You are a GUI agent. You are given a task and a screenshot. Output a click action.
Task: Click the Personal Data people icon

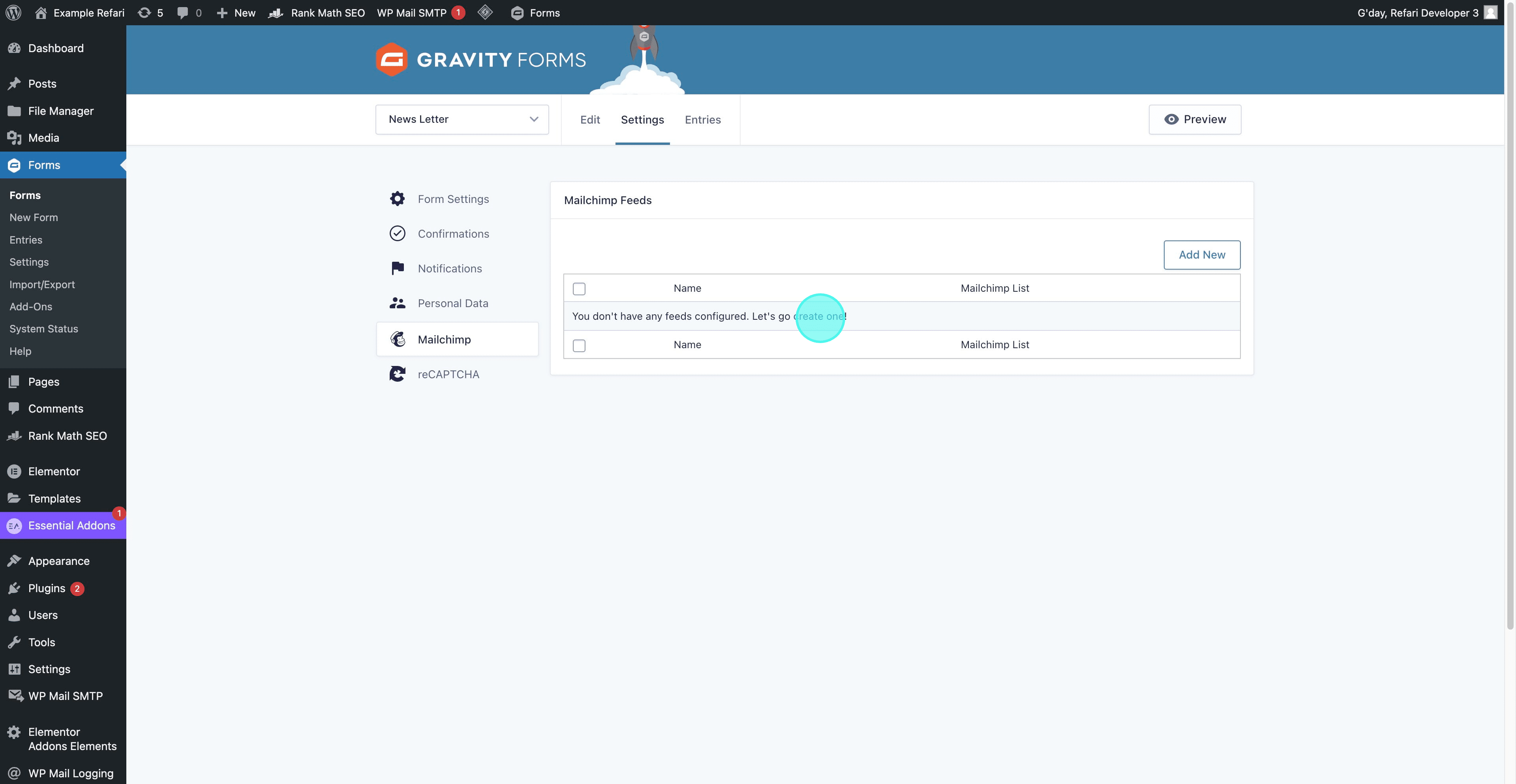point(397,303)
